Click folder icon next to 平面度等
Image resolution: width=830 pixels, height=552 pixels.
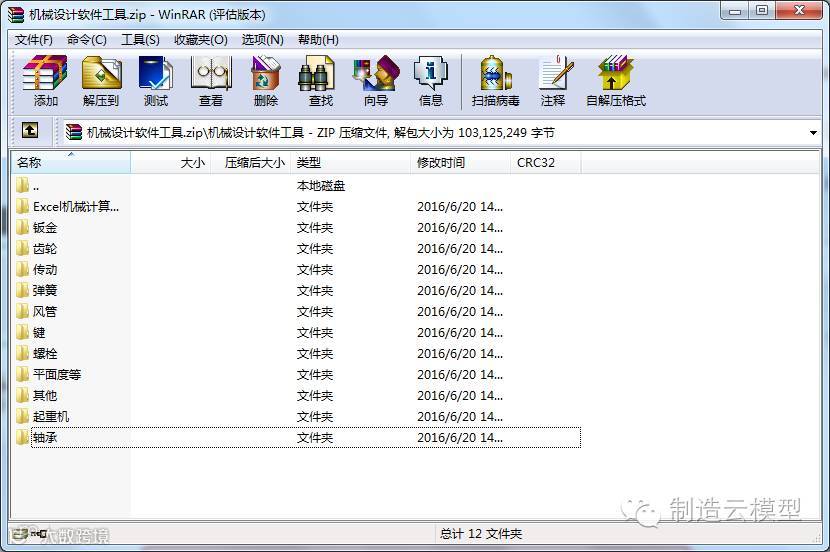click(22, 374)
